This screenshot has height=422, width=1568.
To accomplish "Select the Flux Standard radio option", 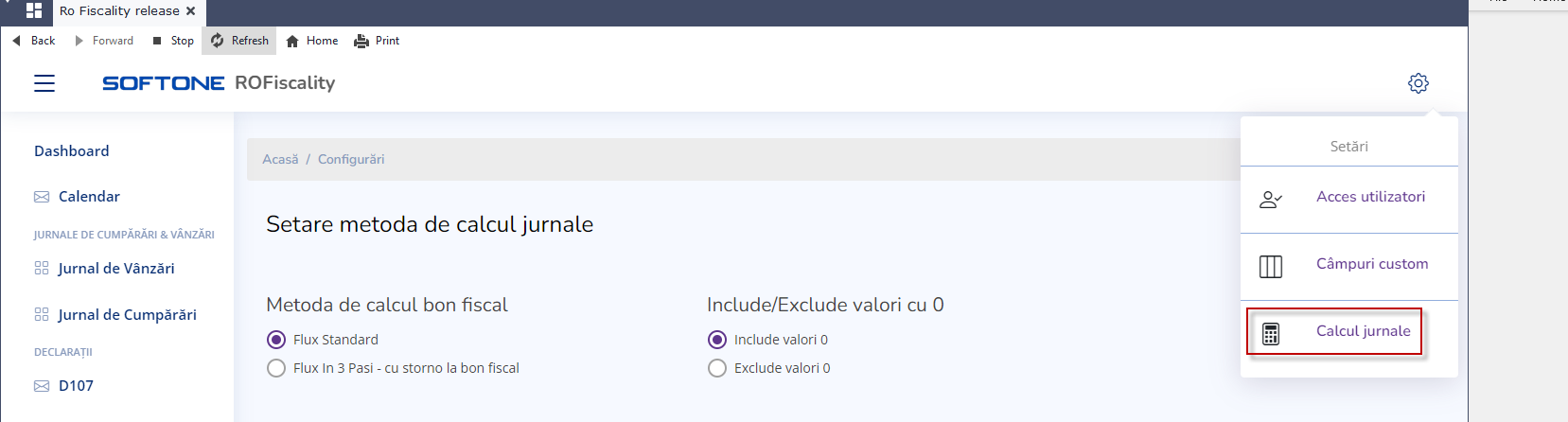I will click(276, 340).
